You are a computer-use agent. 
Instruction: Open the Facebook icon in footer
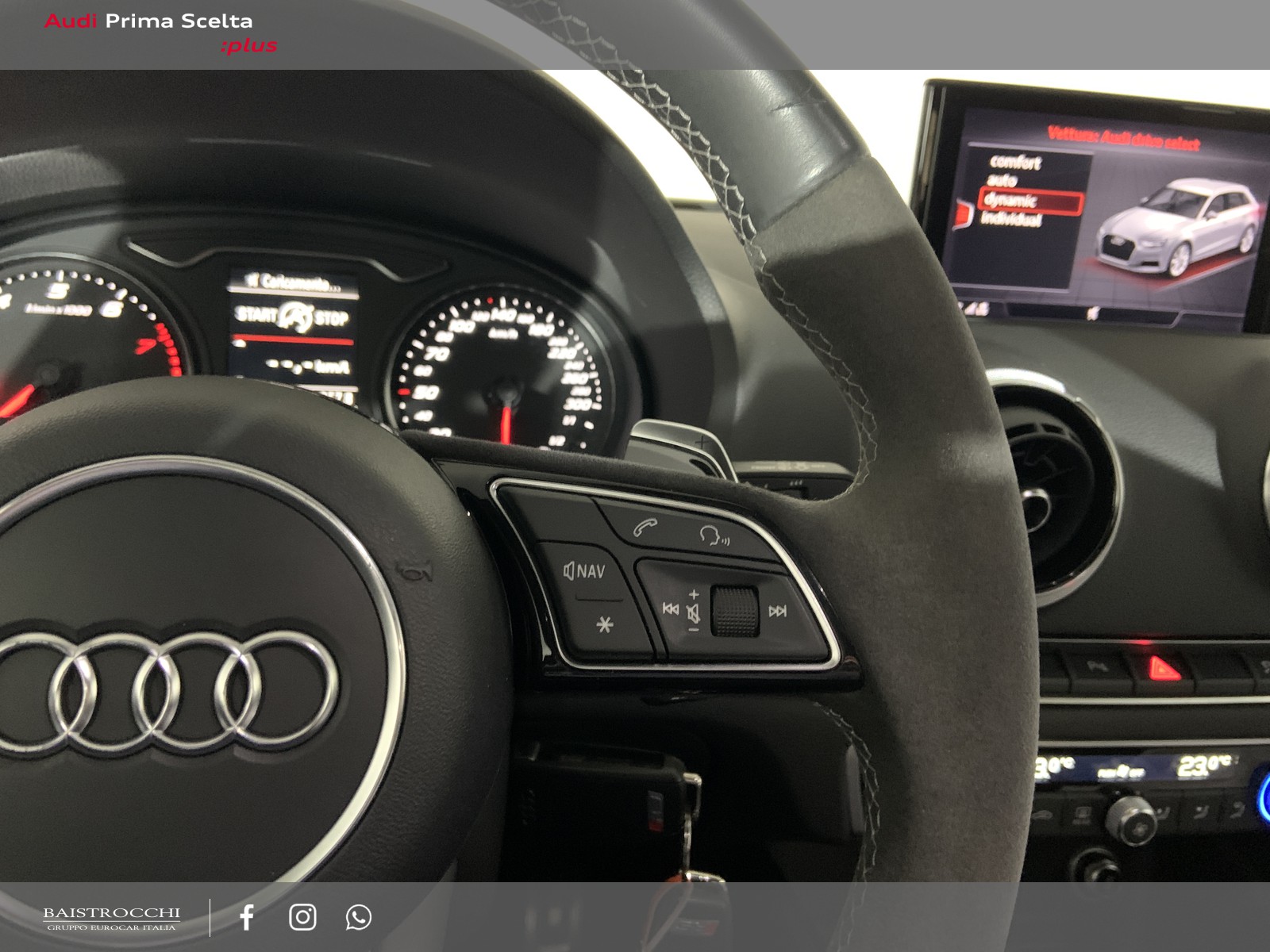click(x=247, y=917)
